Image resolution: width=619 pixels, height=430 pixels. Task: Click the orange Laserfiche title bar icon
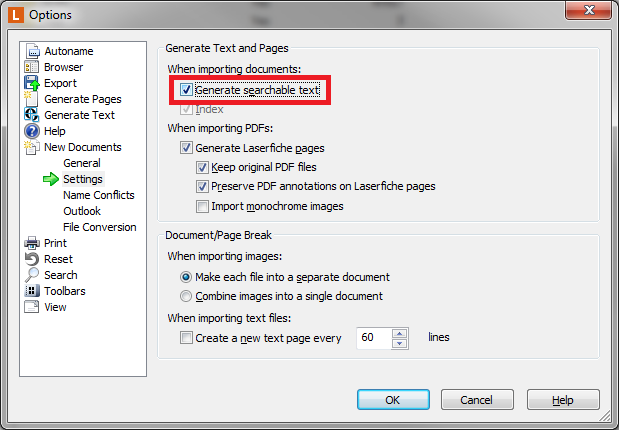(x=16, y=15)
